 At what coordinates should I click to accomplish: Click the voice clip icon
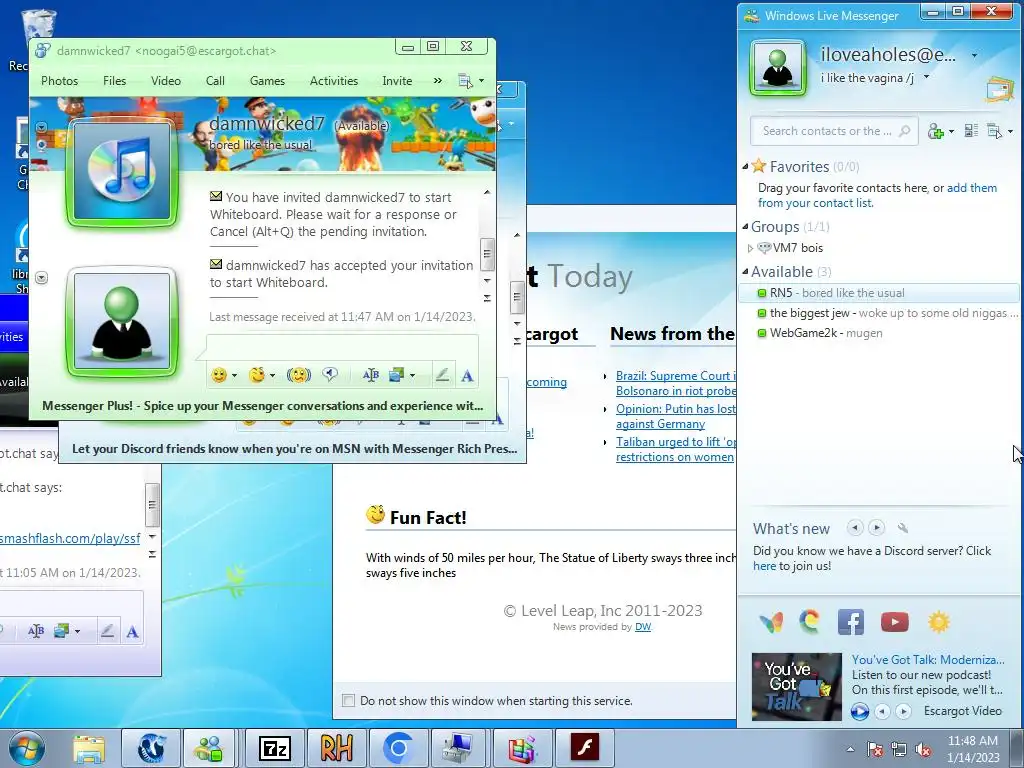pos(330,374)
